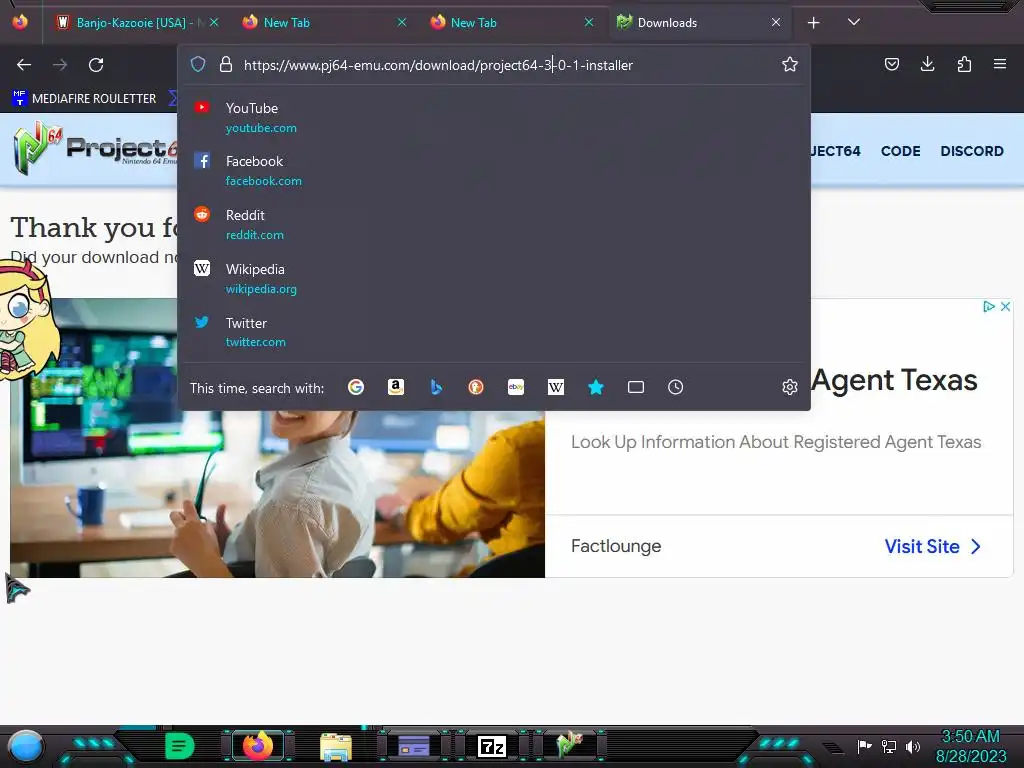Select the Reddit suggestion
This screenshot has width=1024, height=768.
pos(494,224)
